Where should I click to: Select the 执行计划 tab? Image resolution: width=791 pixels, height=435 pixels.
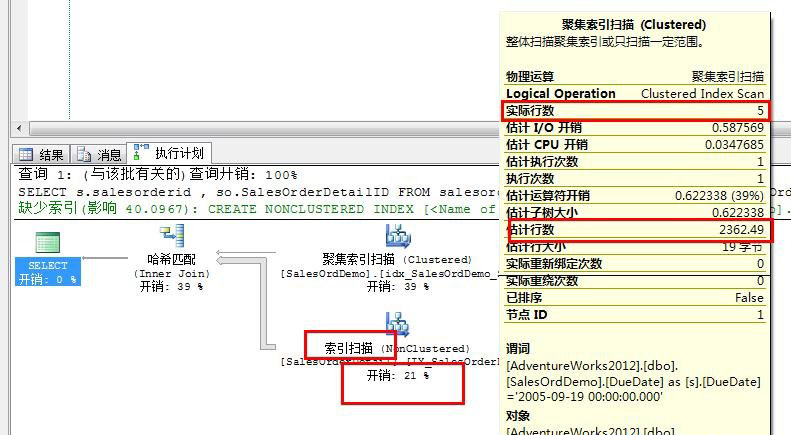tap(169, 153)
